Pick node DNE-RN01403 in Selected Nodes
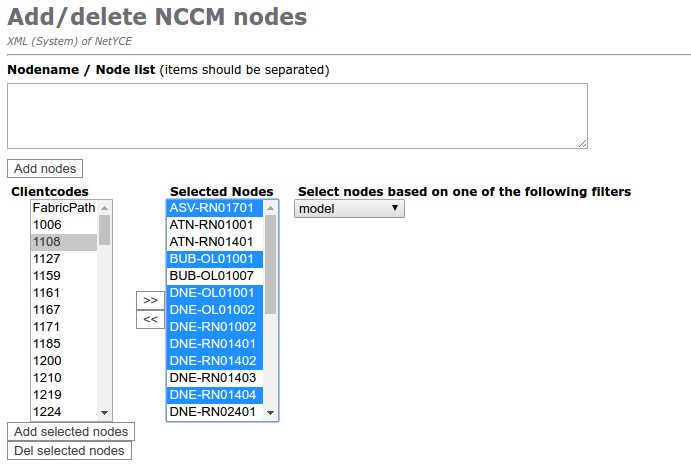This screenshot has height=475, width=691. (213, 378)
